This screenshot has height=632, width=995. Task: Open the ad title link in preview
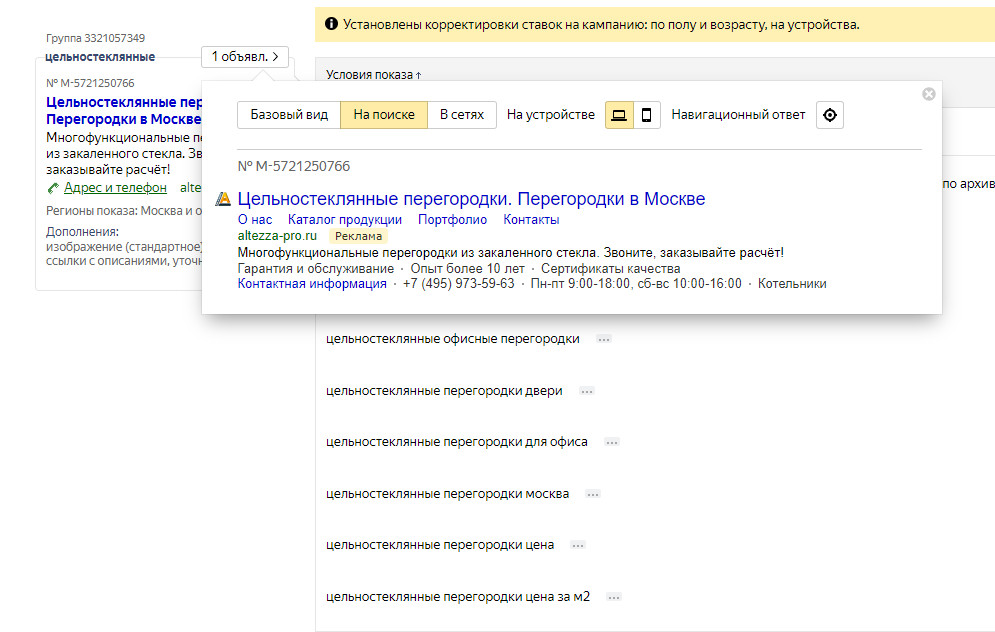coord(471,199)
